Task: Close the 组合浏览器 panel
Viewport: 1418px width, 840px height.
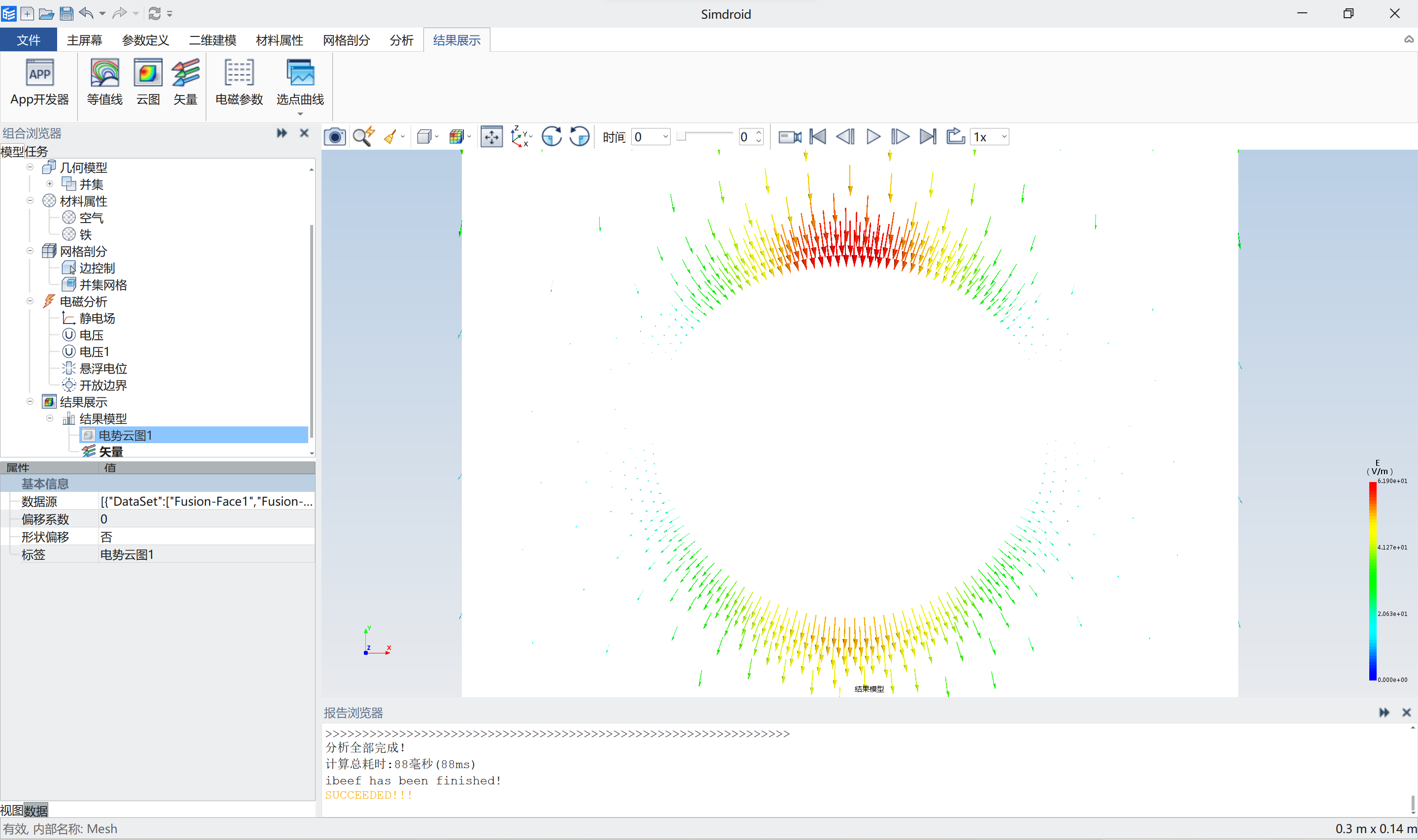Action: tap(304, 133)
